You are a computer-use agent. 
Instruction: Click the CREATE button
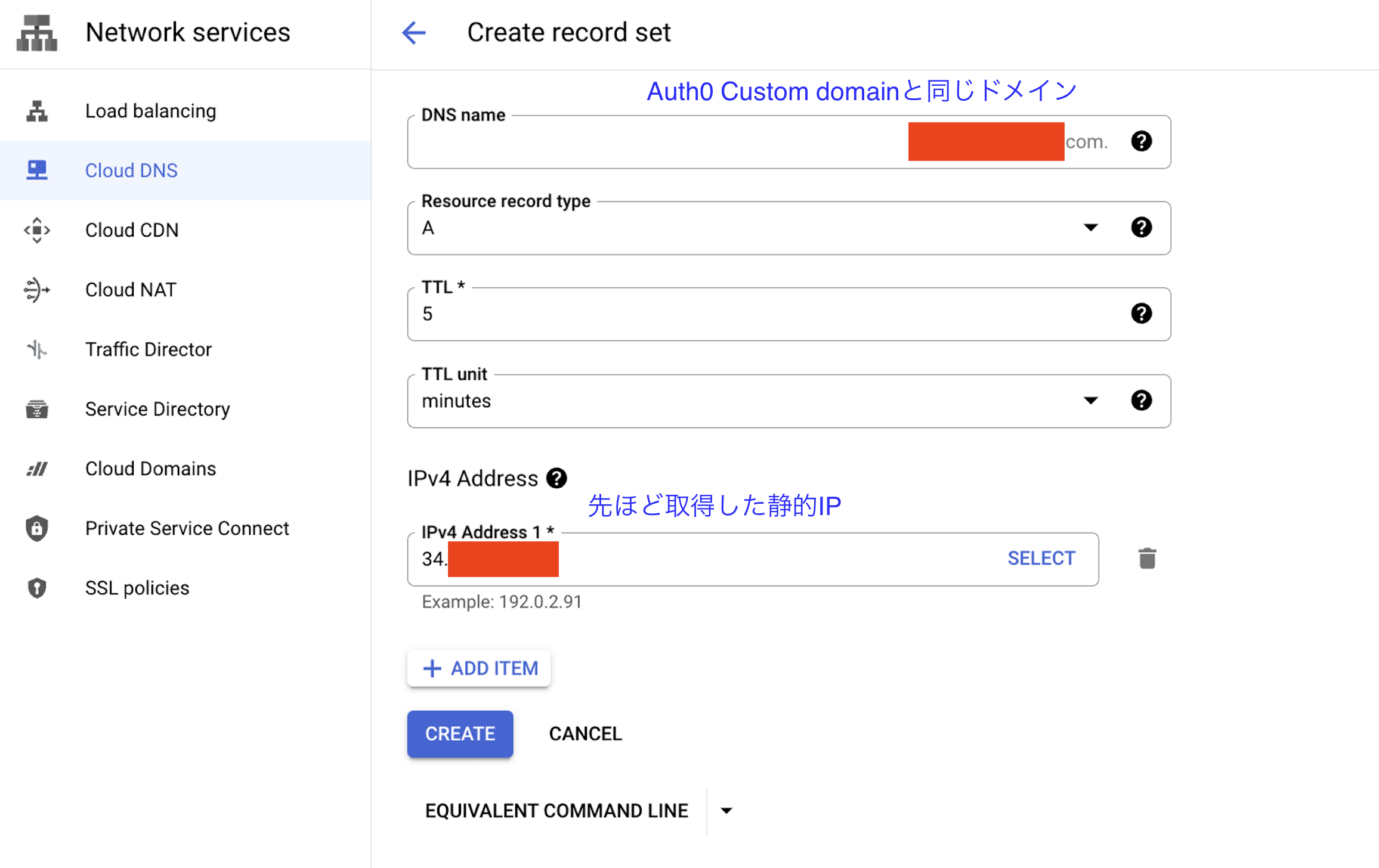[x=460, y=734]
